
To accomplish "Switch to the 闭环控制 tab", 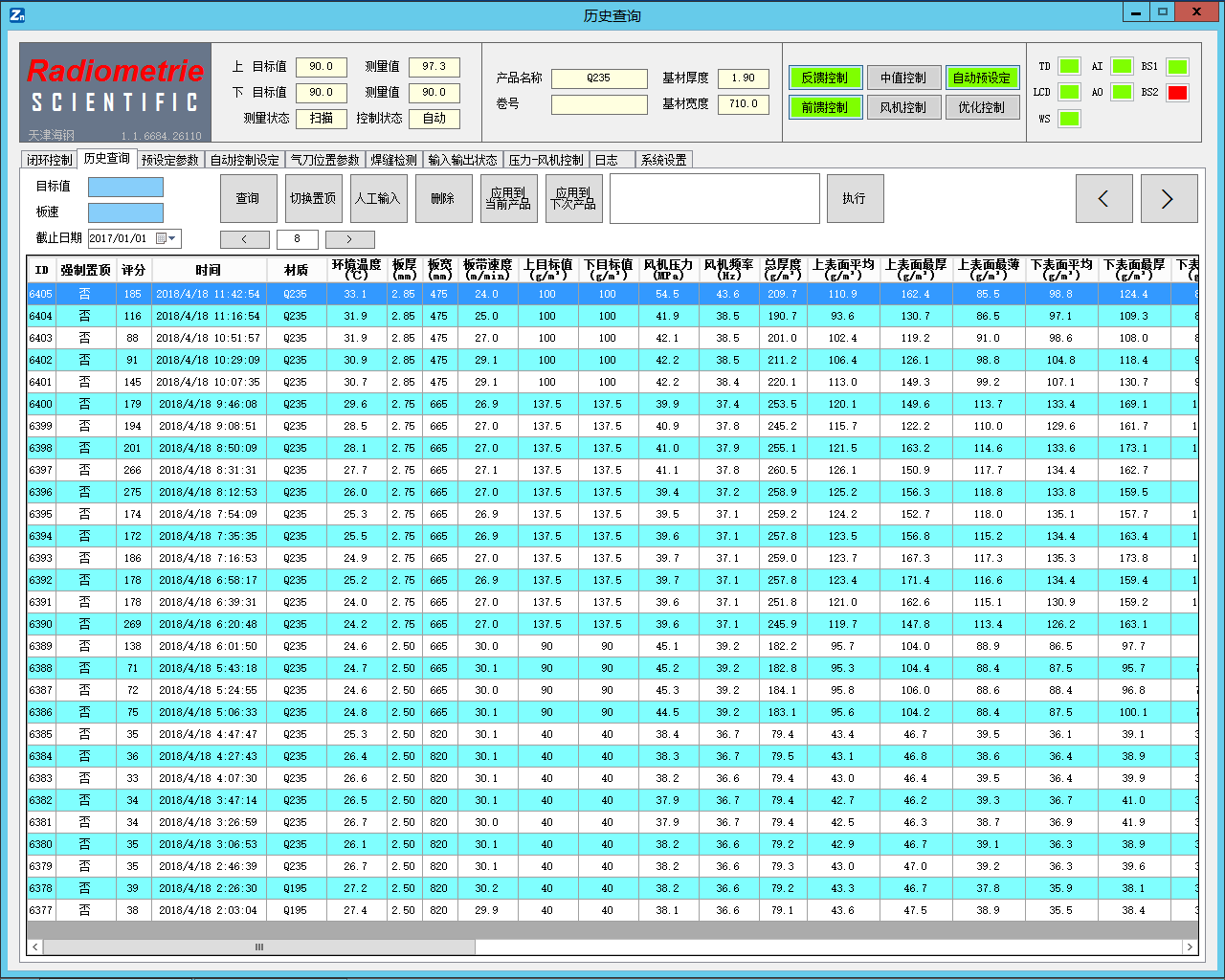I will tap(50, 160).
